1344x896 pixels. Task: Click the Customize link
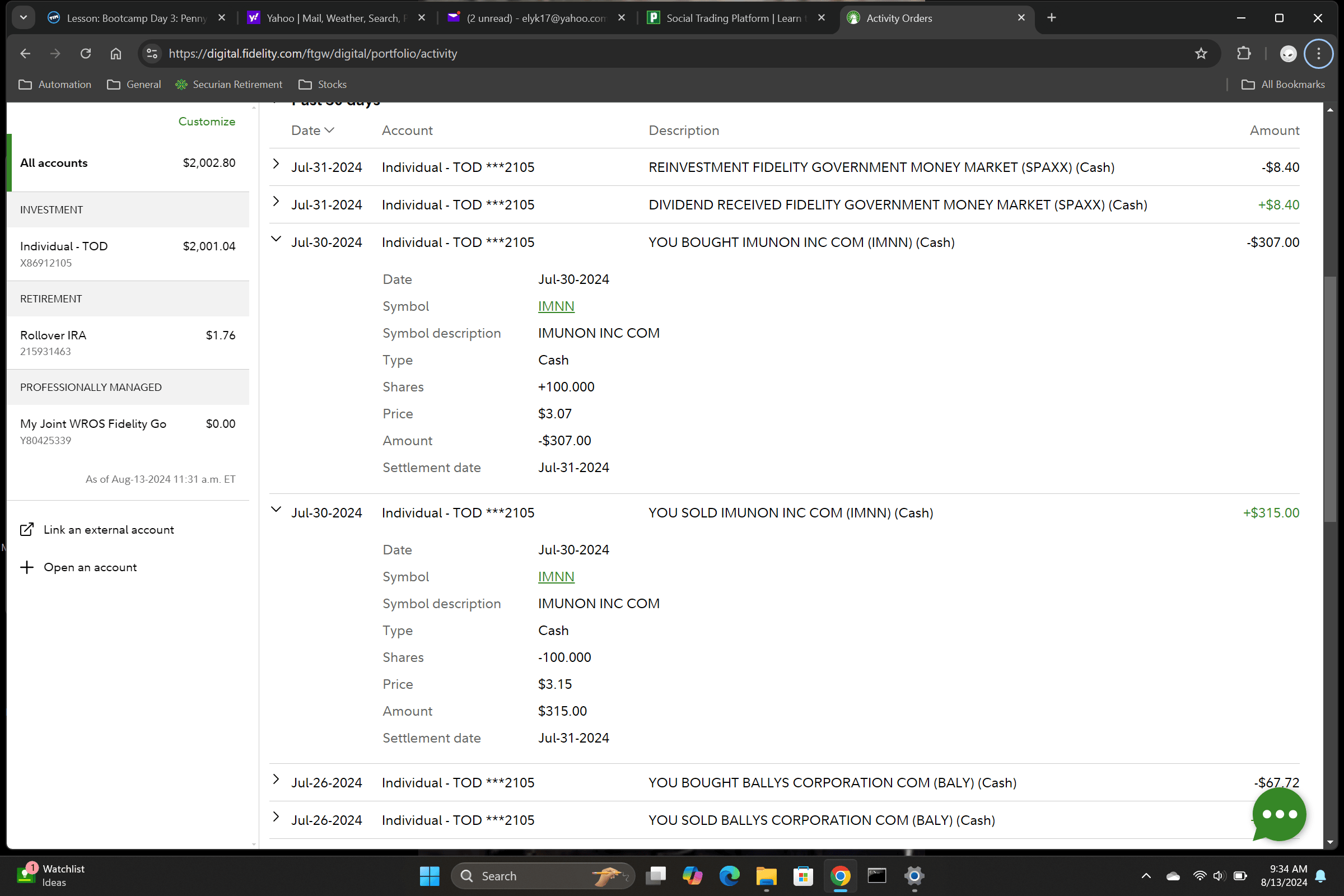tap(206, 122)
